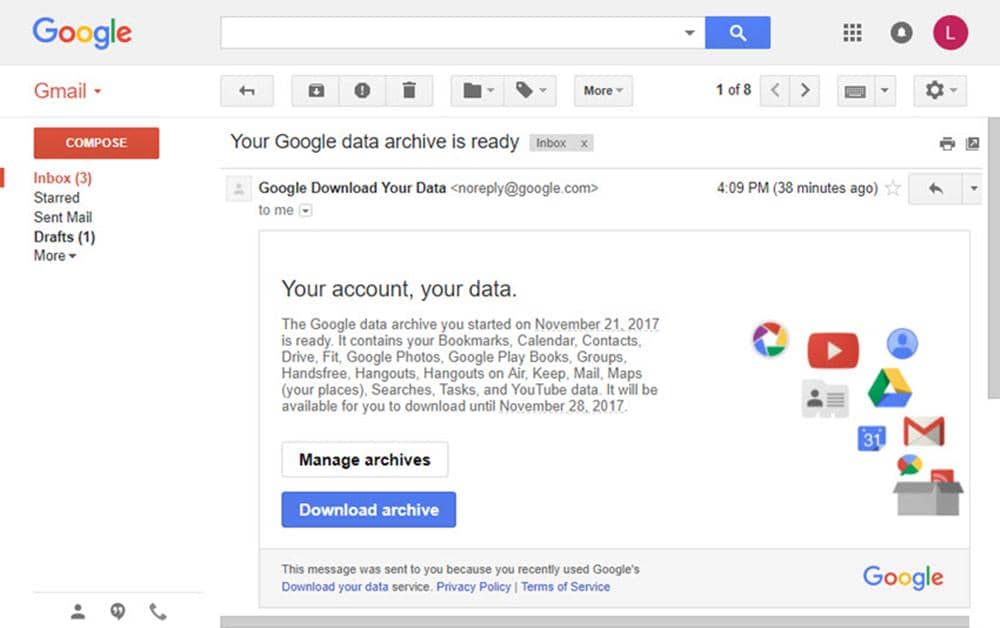The height and width of the screenshot is (628, 1000).
Task: Switch to Hangouts contacts view
Action: click(x=78, y=610)
